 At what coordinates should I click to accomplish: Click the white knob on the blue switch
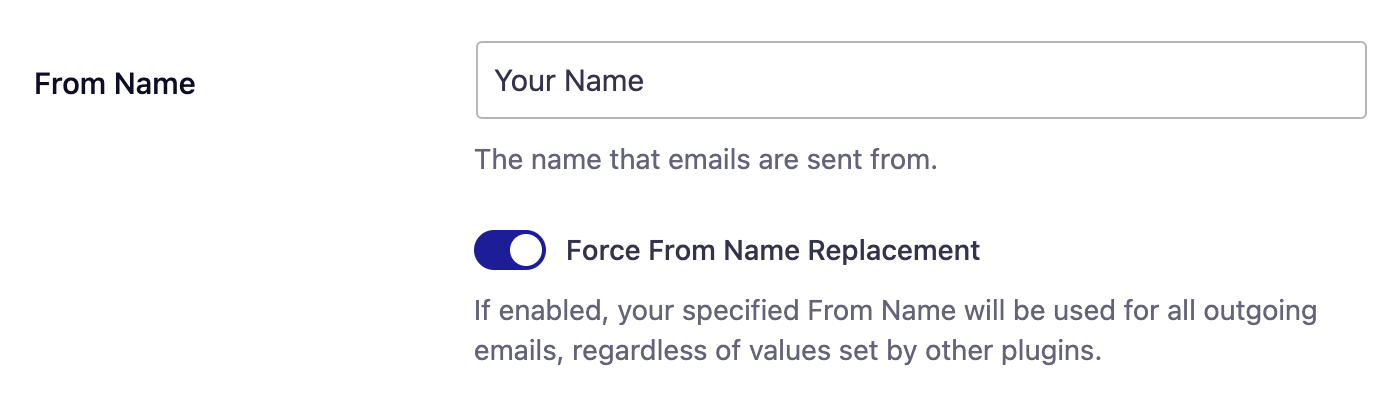point(526,250)
